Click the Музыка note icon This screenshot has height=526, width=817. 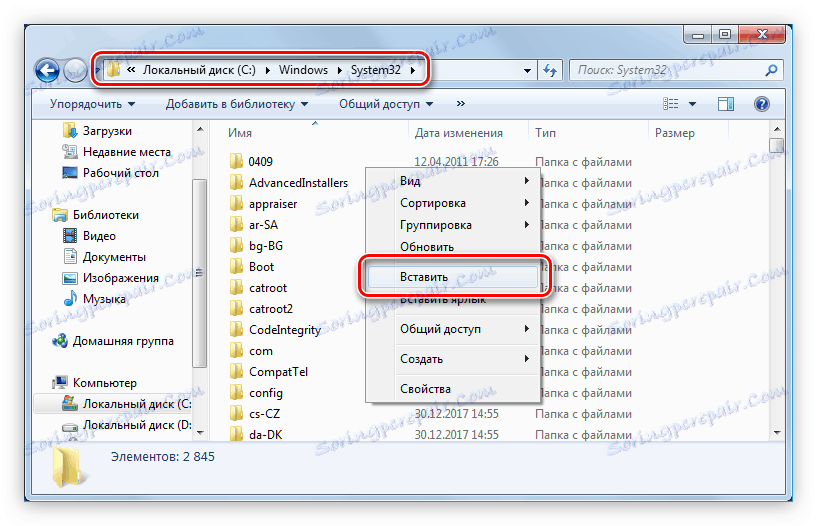coord(70,298)
